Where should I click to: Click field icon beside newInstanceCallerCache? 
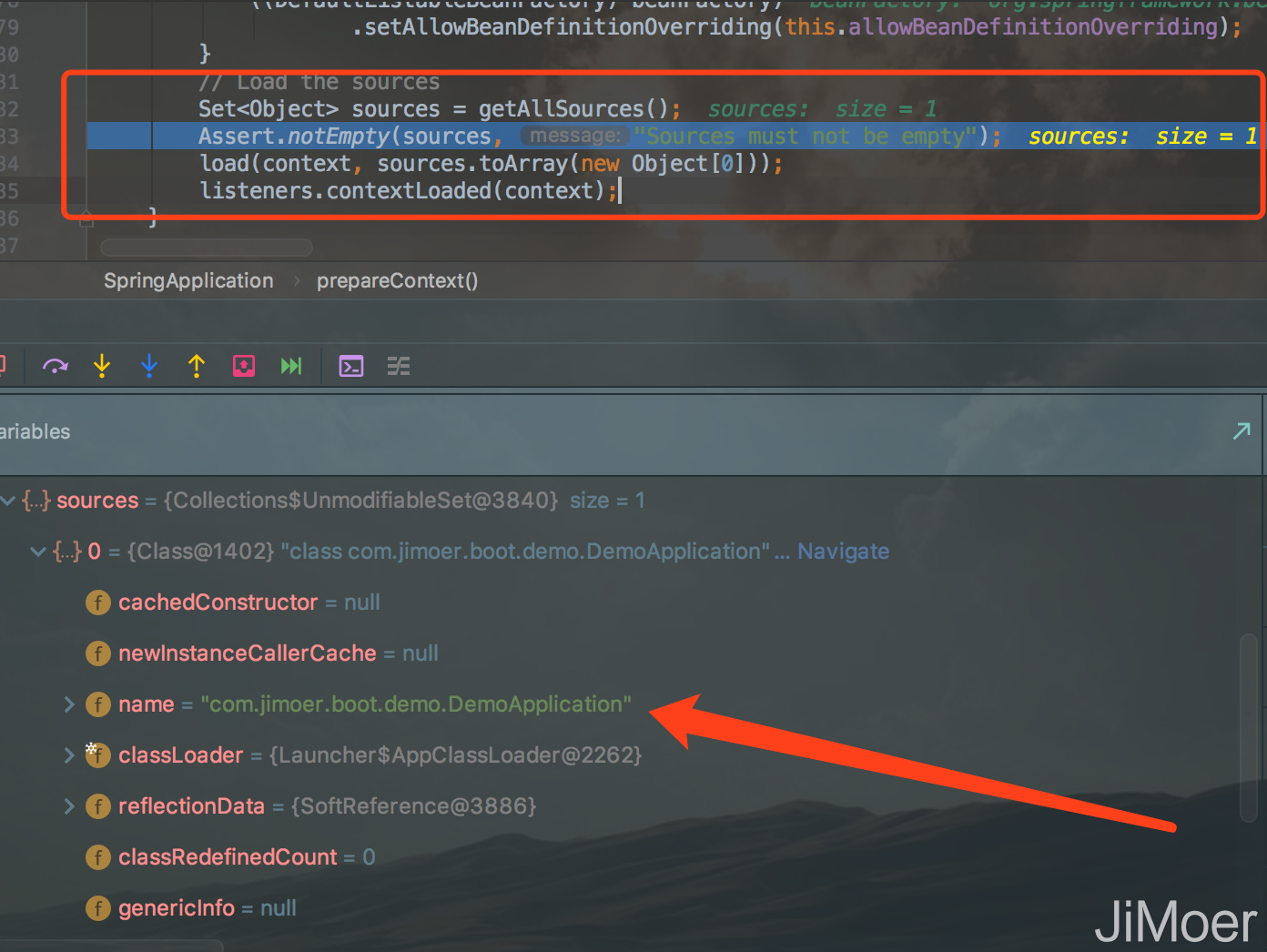pos(98,653)
